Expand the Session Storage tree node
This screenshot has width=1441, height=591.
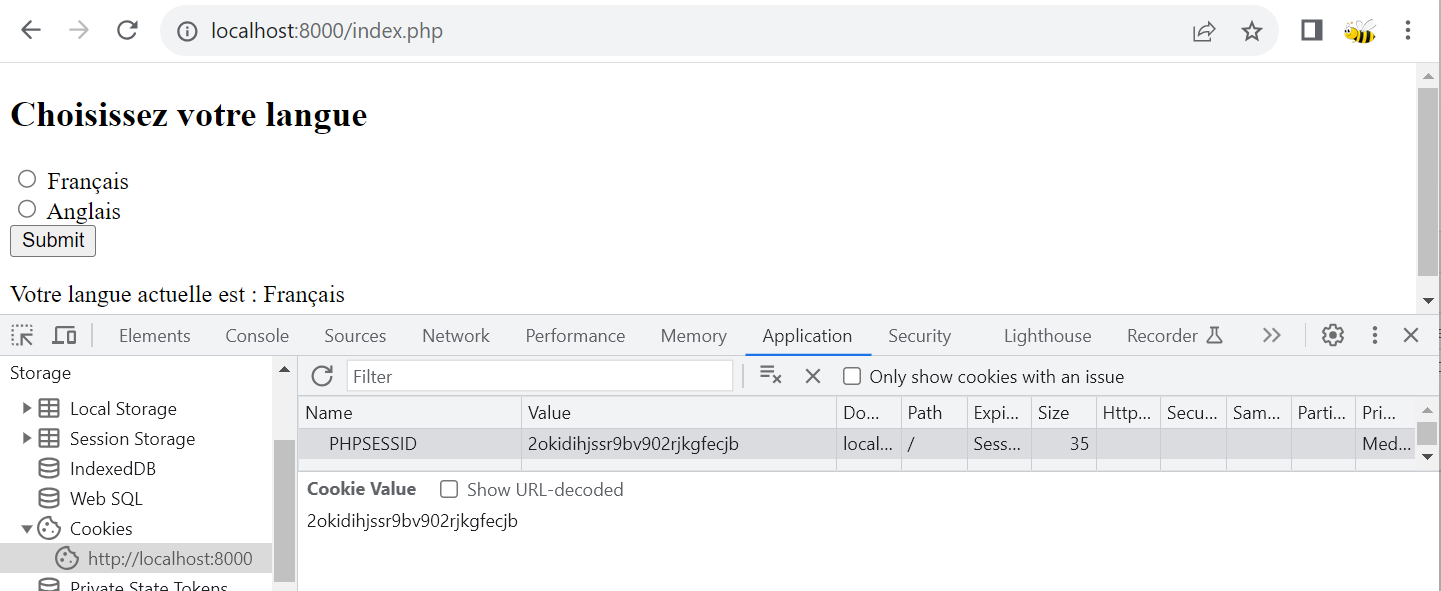coord(27,439)
